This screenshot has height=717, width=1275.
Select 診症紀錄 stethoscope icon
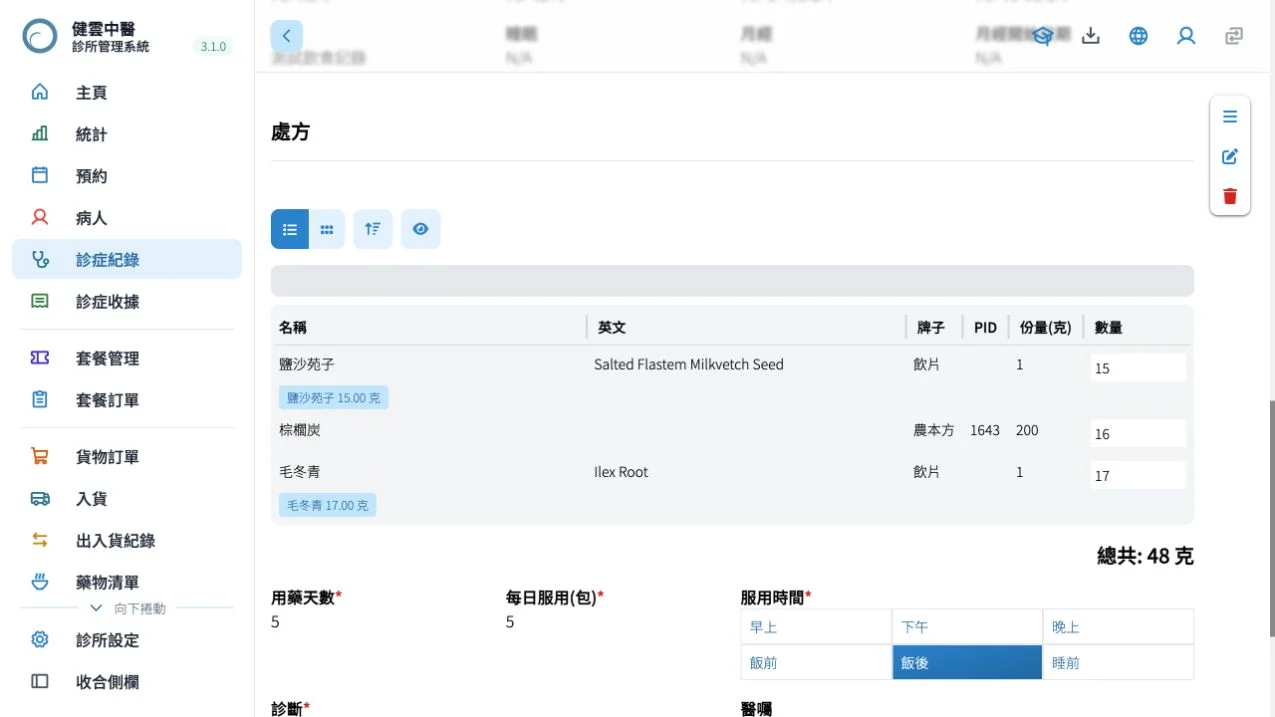tap(40, 259)
